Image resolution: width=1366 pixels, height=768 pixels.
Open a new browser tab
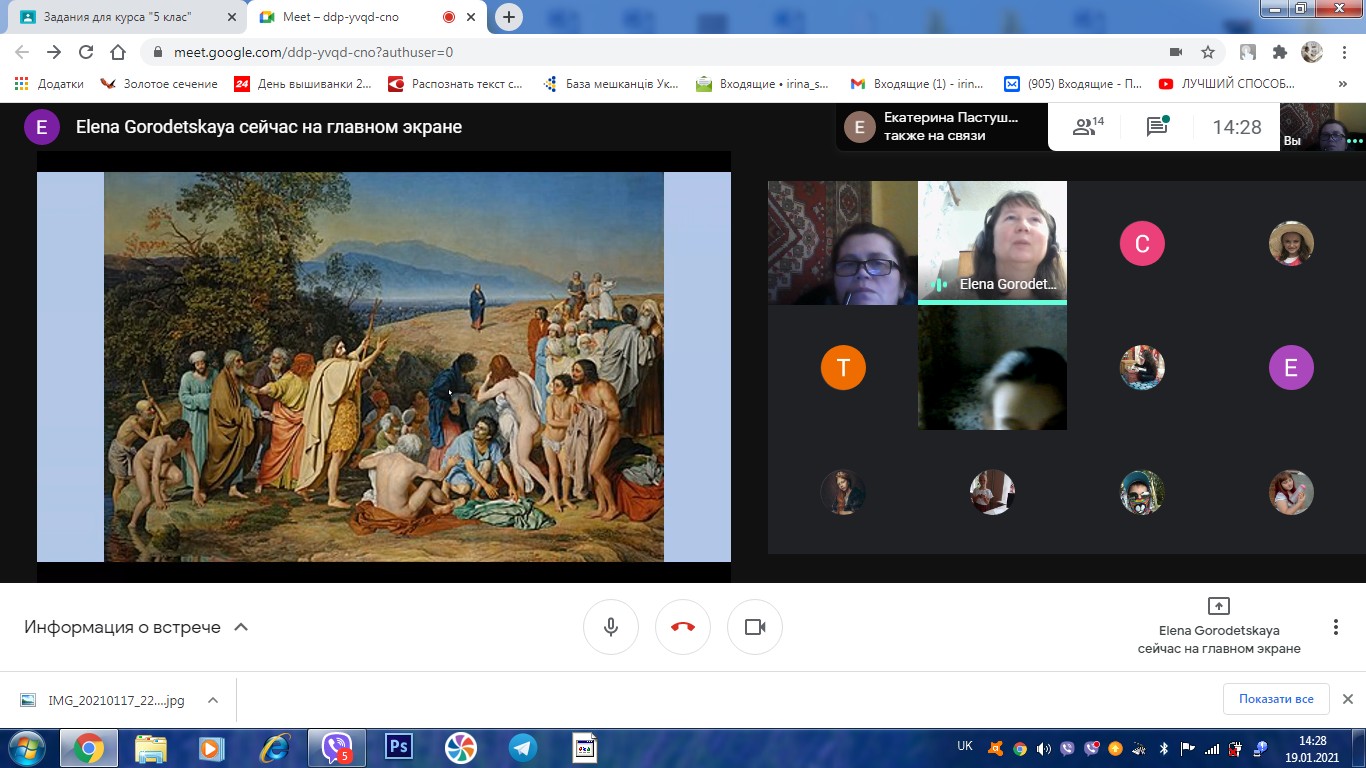[509, 17]
